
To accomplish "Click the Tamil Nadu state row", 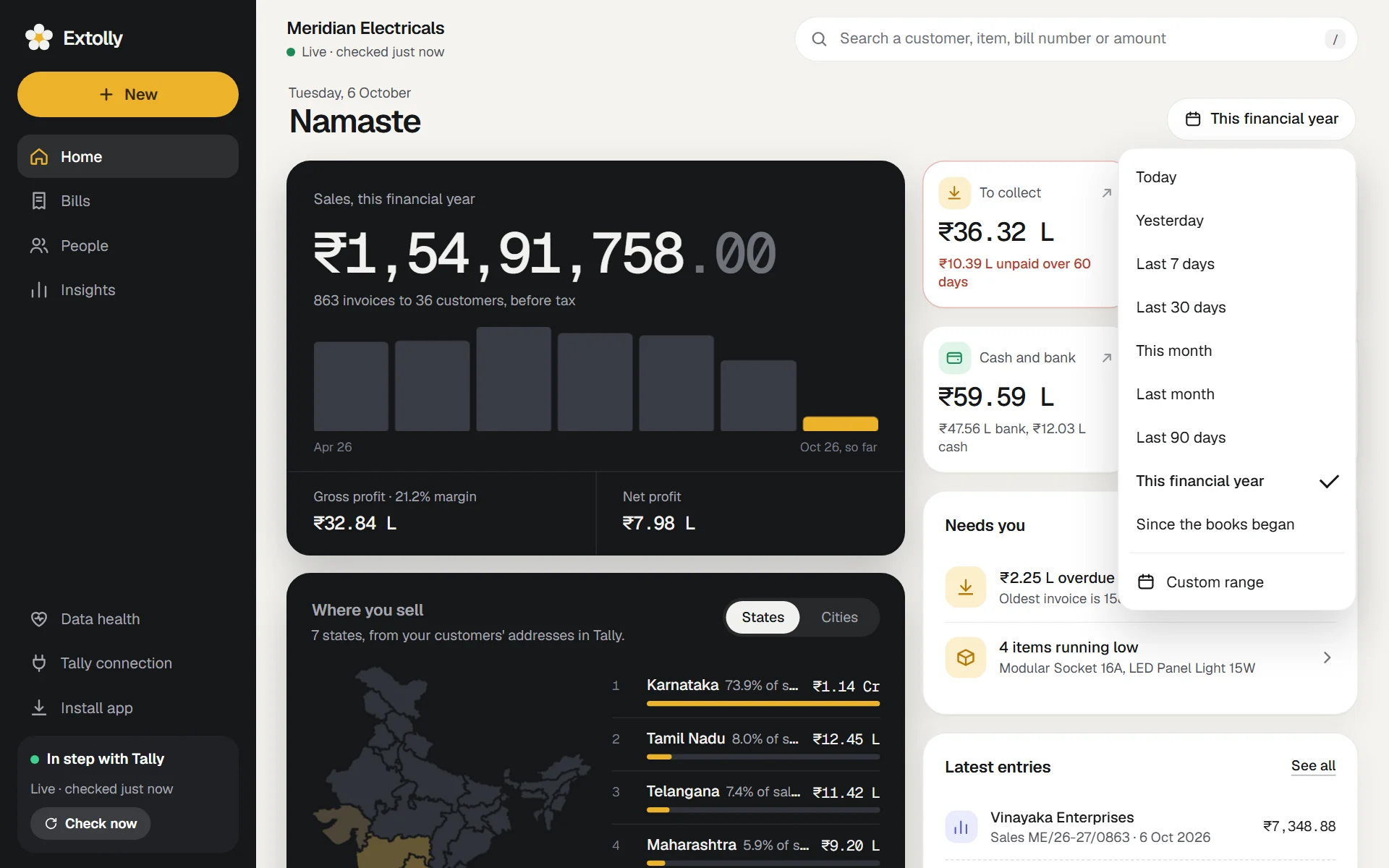I will tap(746, 744).
